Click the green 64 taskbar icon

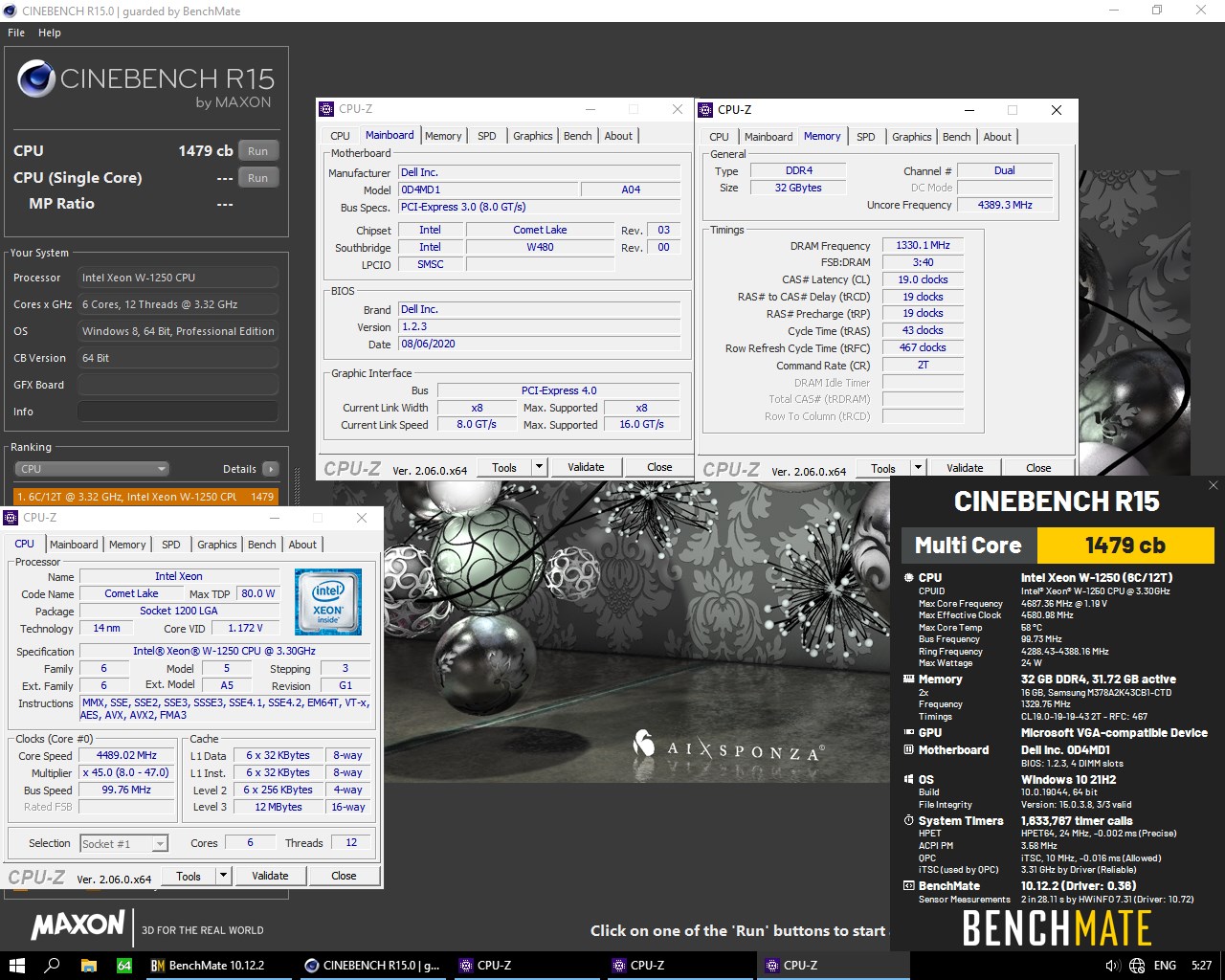point(124,966)
